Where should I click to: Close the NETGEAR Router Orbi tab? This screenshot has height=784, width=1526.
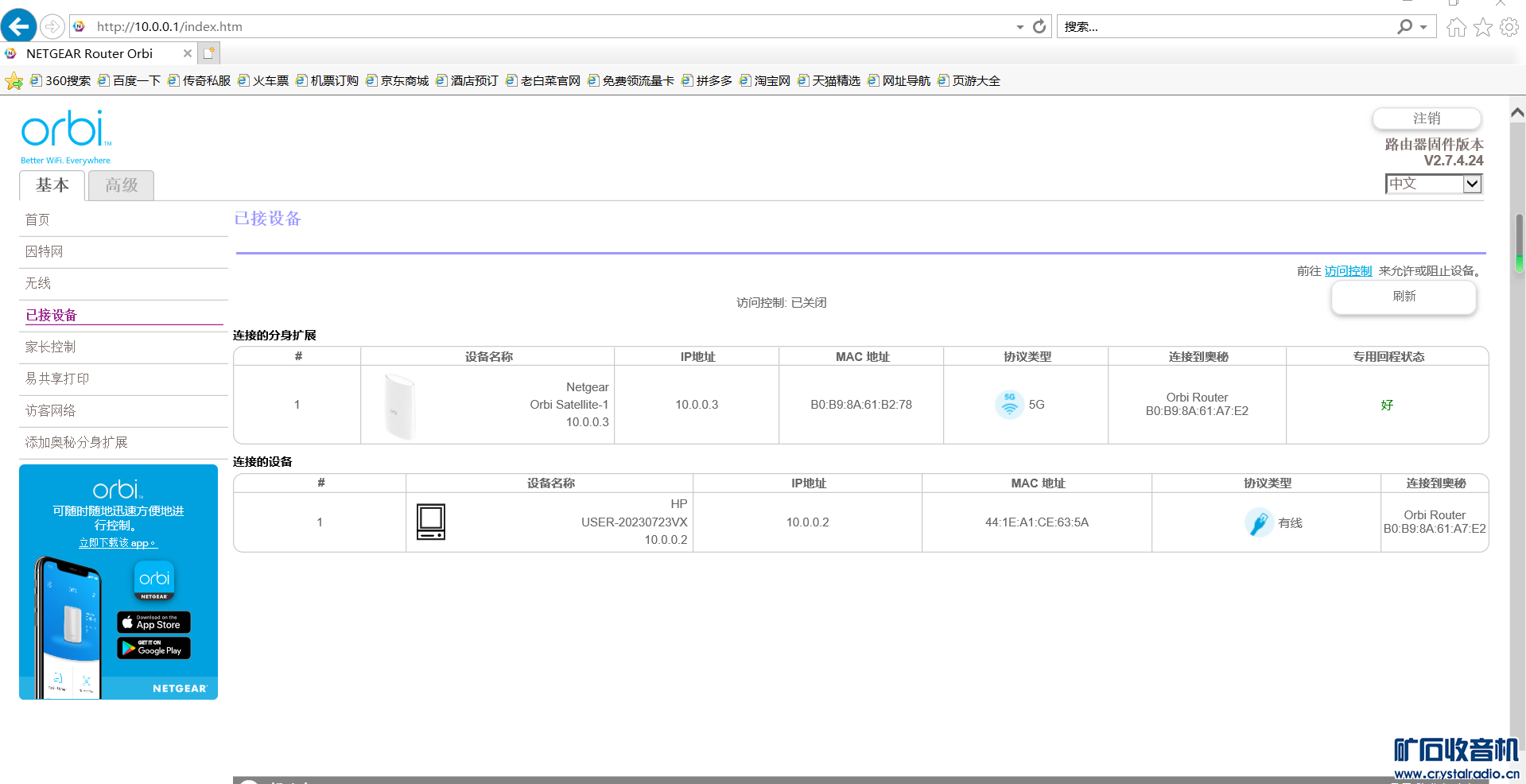click(x=187, y=53)
